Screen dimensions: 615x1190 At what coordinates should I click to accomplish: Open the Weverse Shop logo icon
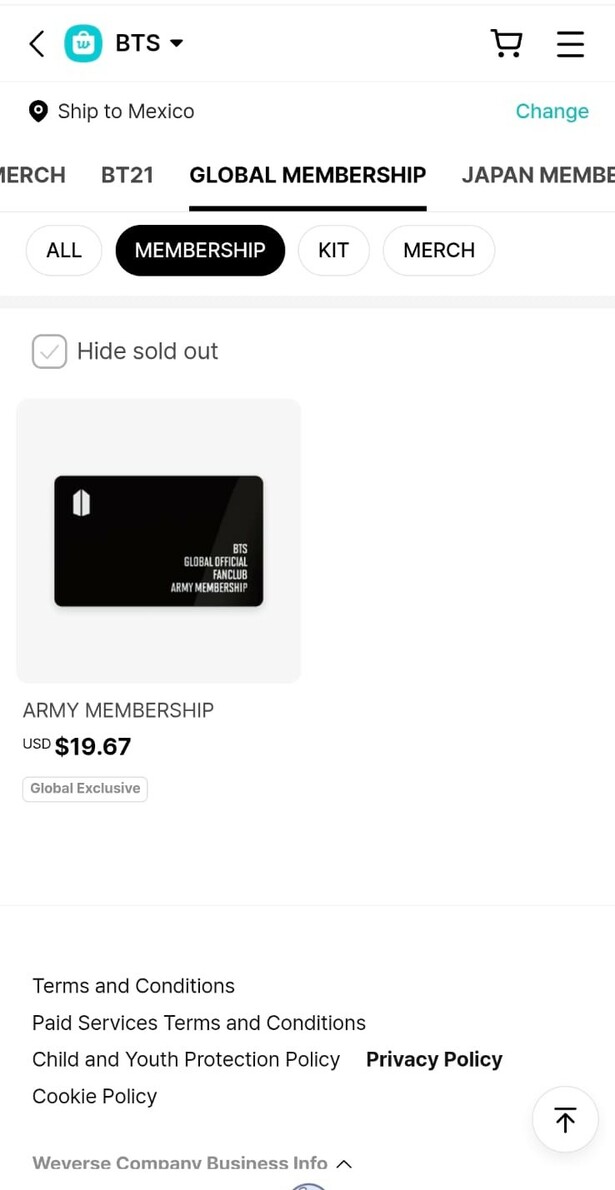[84, 43]
